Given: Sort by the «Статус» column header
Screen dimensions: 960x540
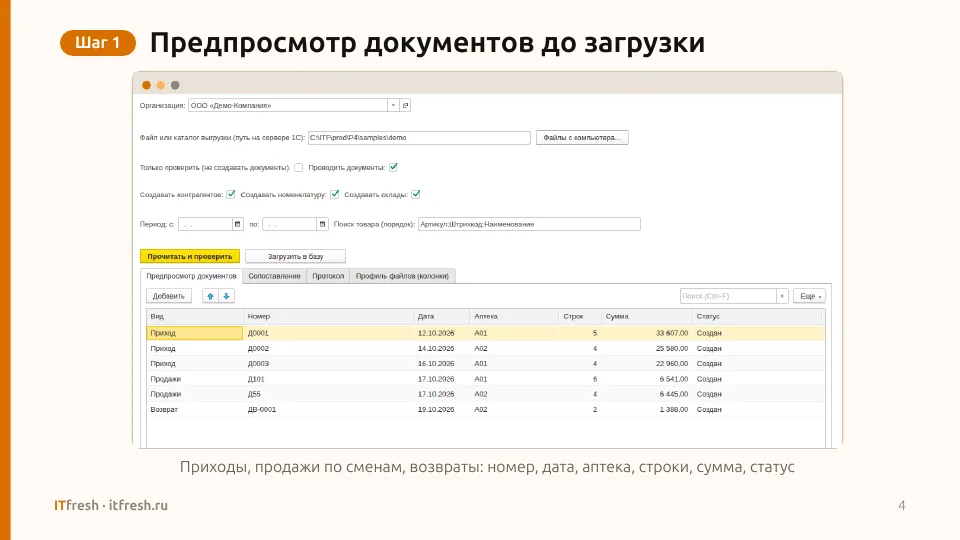Looking at the screenshot, I should tap(757, 317).
